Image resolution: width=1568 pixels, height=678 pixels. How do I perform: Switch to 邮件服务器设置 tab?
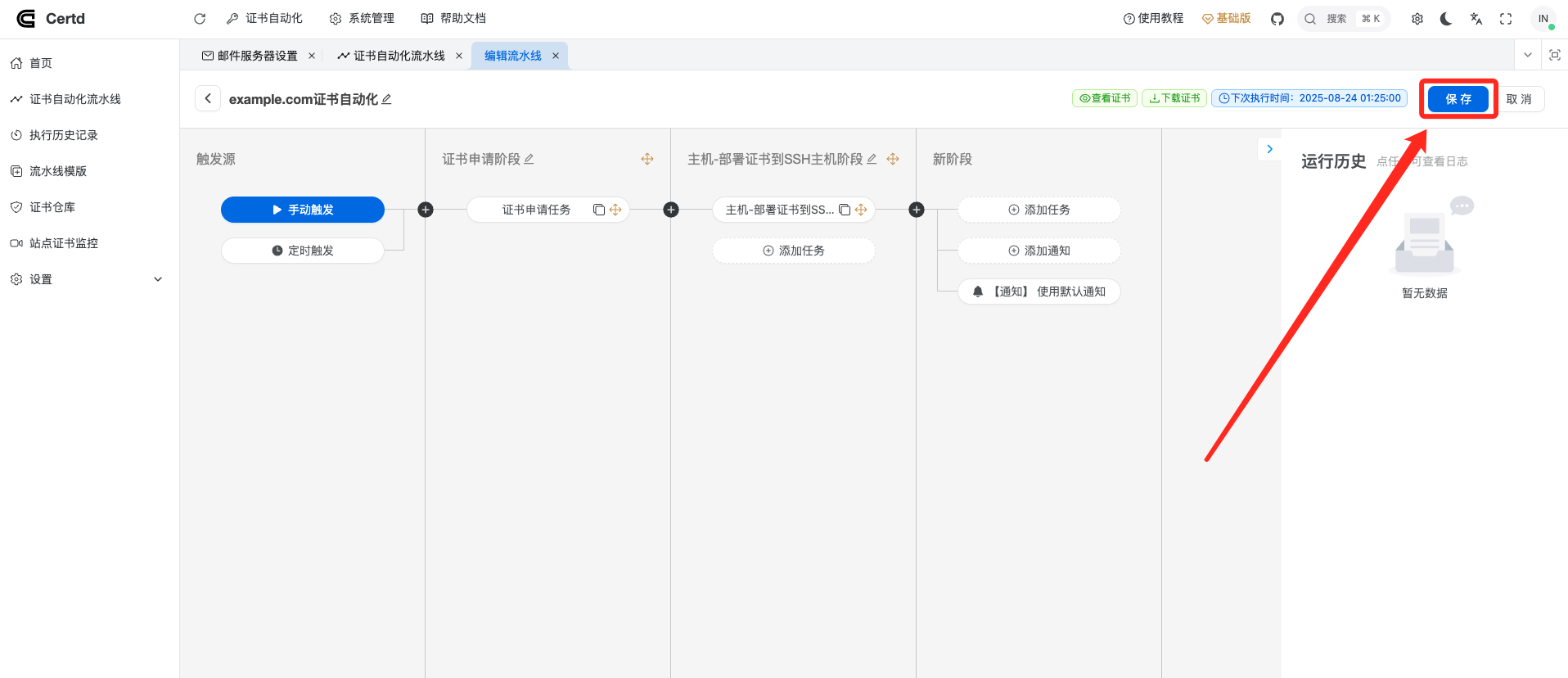coord(250,56)
